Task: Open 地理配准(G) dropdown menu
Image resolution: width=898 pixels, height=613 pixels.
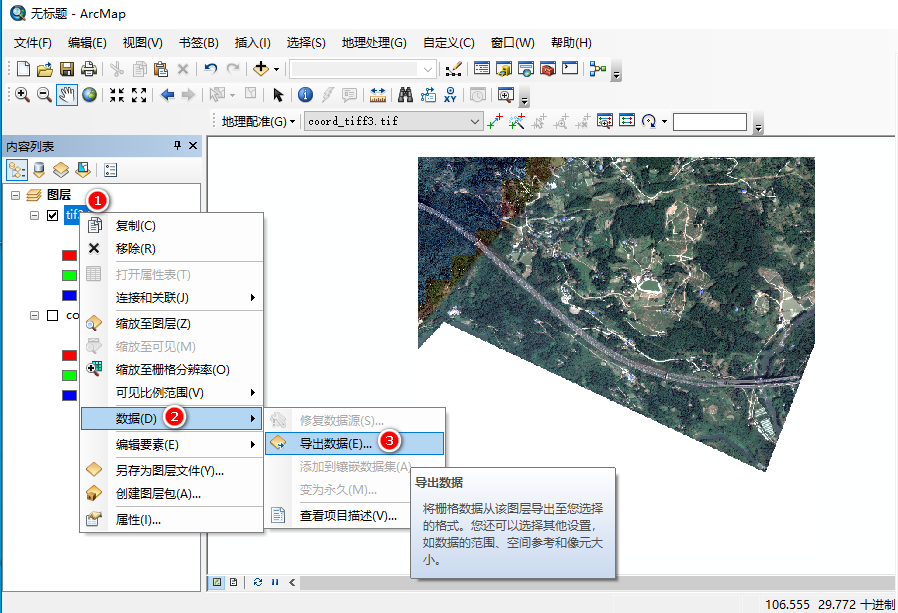Action: tap(258, 121)
